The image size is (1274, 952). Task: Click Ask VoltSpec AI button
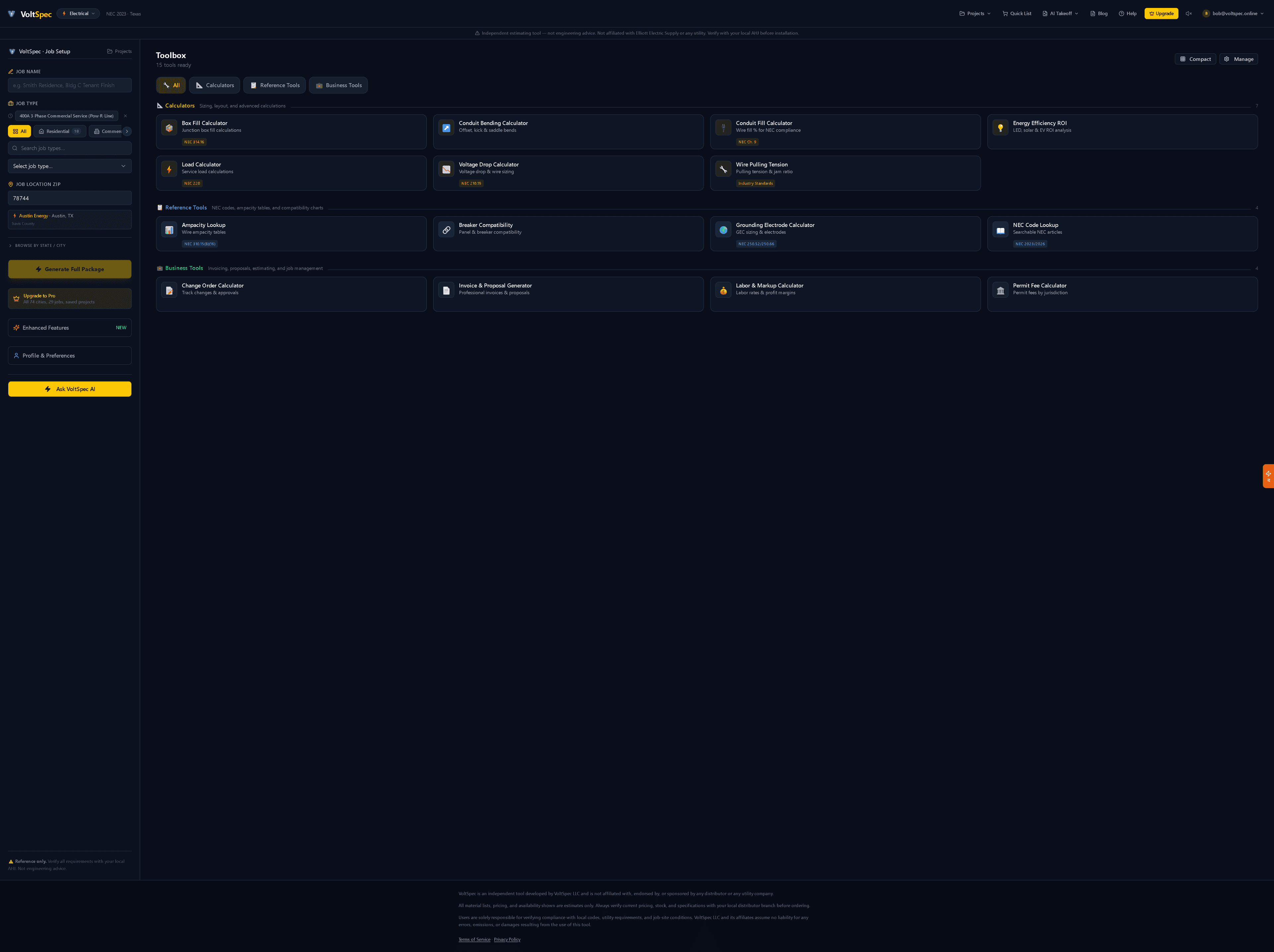[70, 389]
